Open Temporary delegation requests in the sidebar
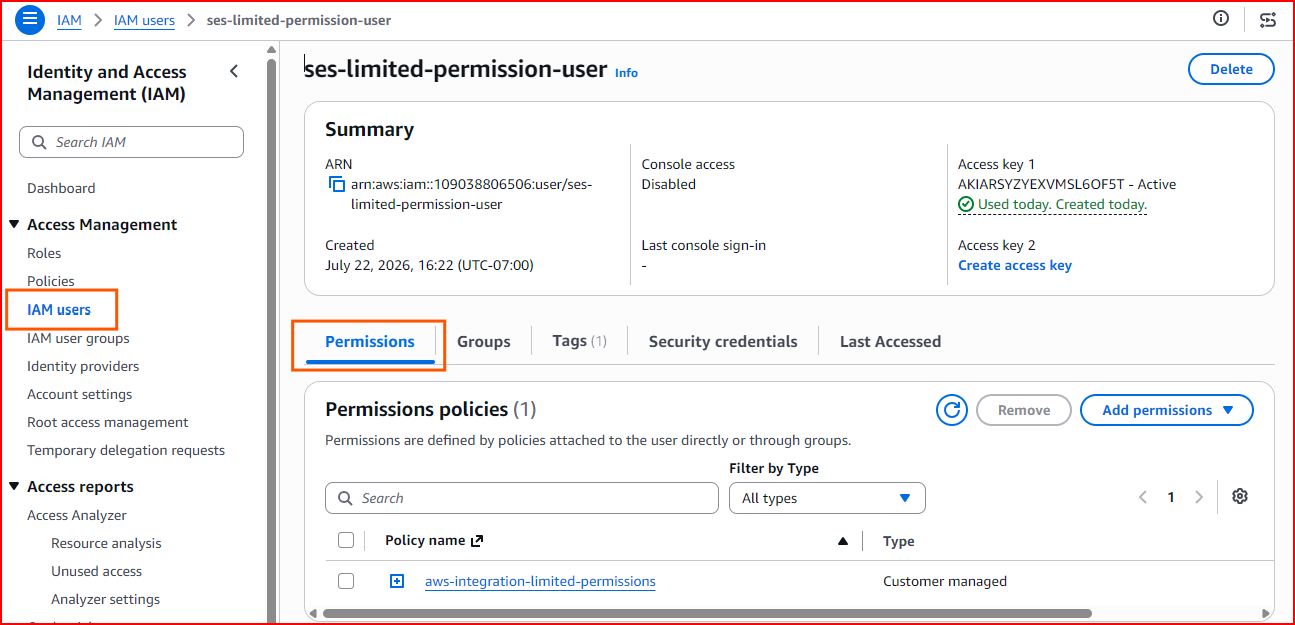This screenshot has width=1295, height=625. pyautogui.click(x=126, y=450)
